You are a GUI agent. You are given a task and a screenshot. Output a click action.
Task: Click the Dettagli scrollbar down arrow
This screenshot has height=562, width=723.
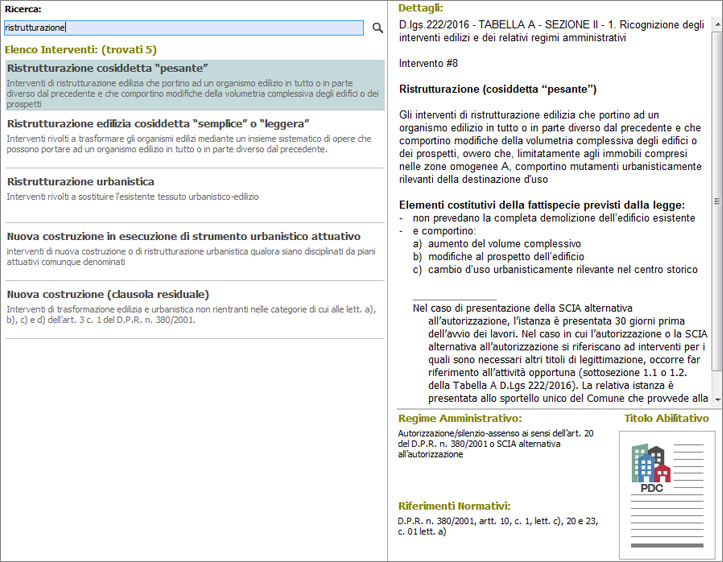(717, 399)
